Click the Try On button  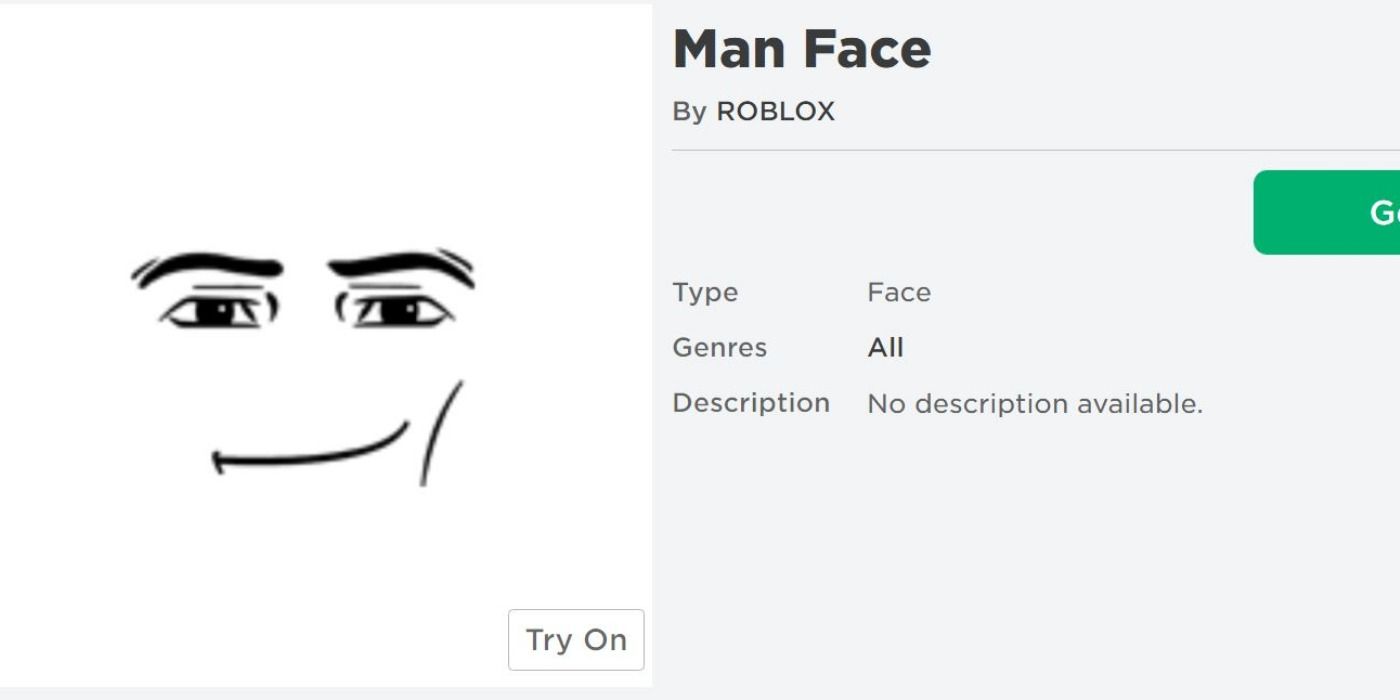click(576, 640)
